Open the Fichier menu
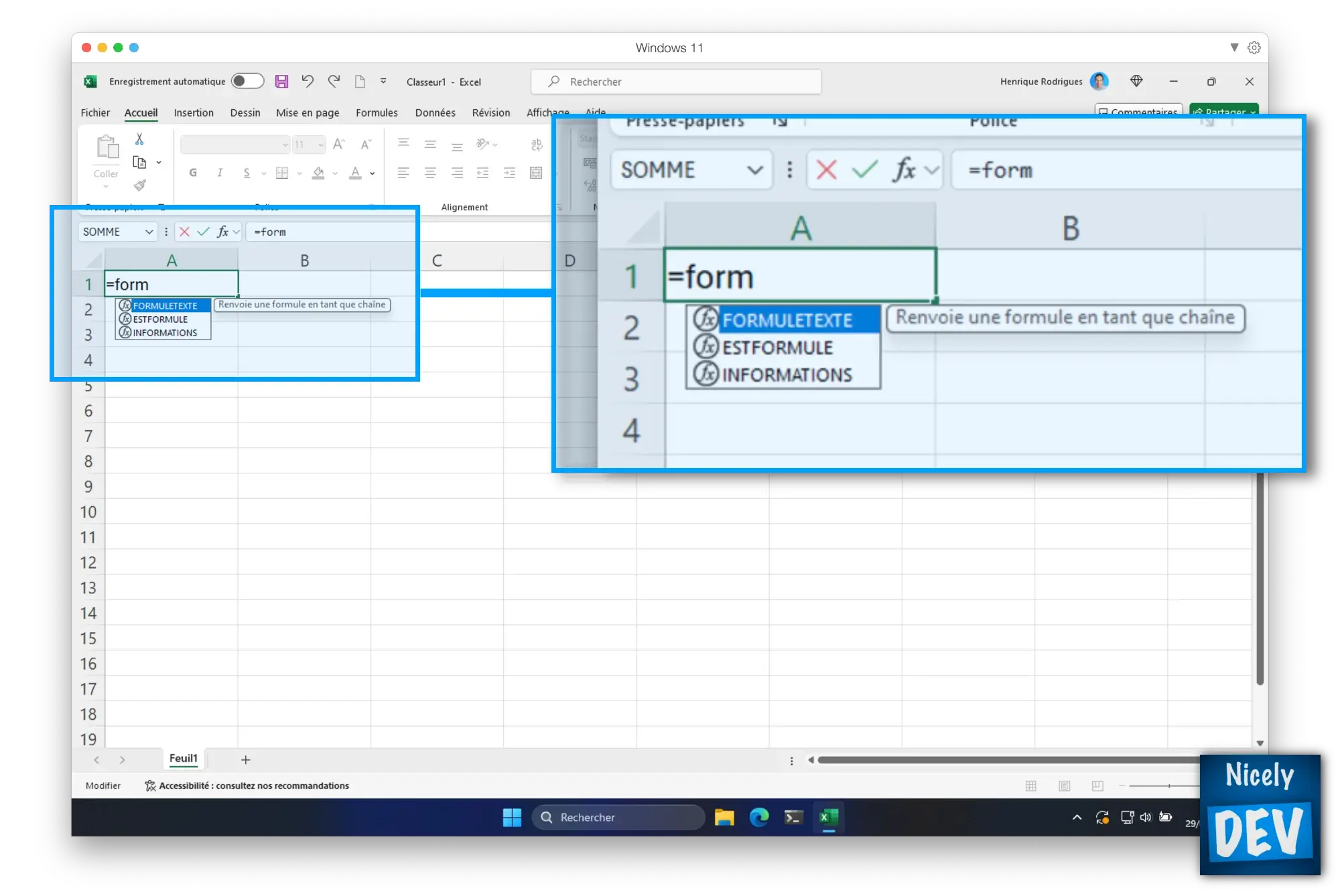 (x=95, y=113)
